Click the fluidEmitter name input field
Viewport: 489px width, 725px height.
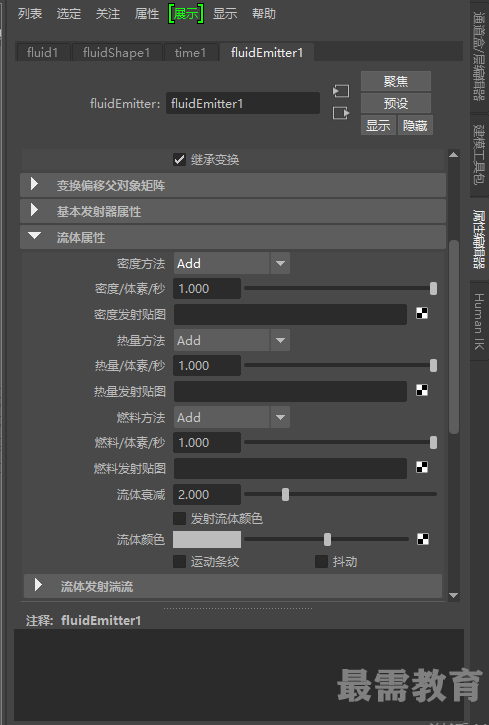(243, 103)
